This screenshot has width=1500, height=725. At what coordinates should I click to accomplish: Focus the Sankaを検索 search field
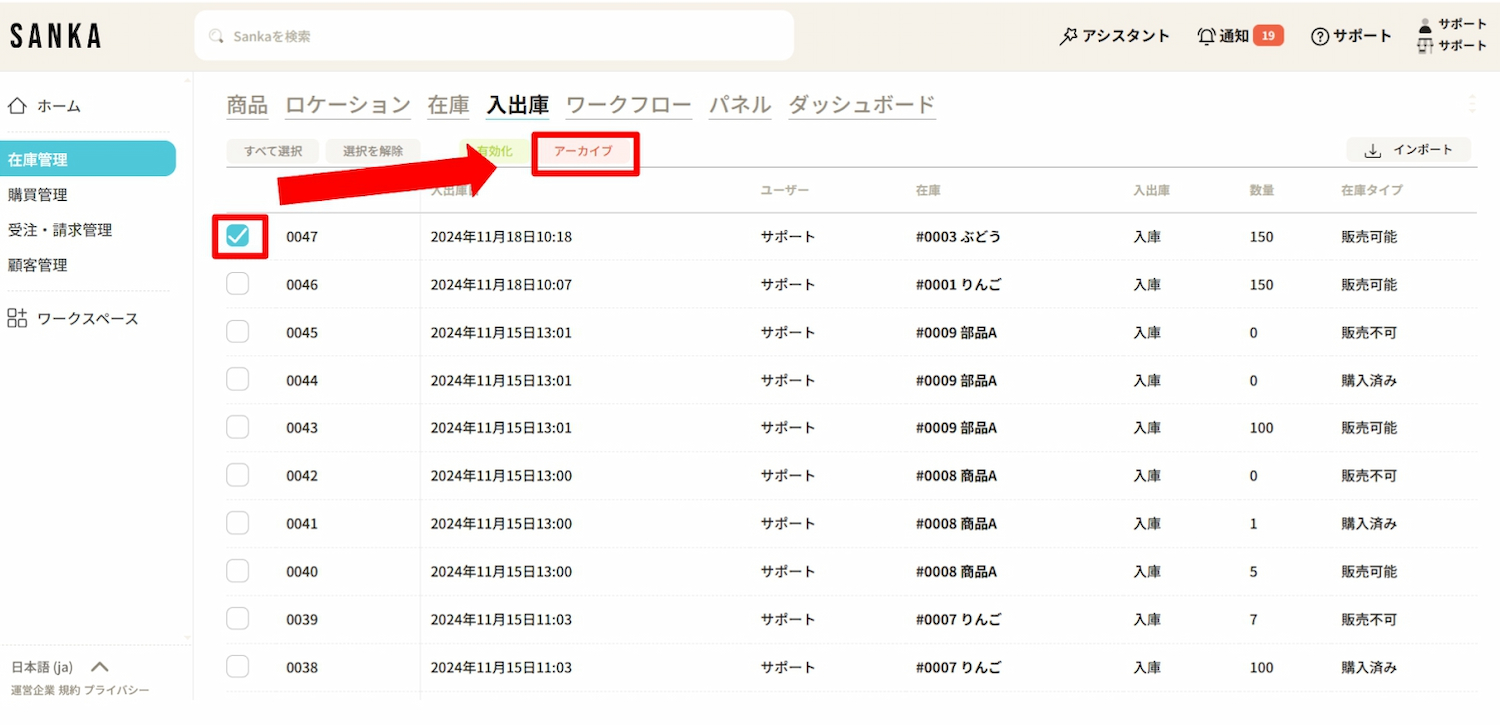494,36
